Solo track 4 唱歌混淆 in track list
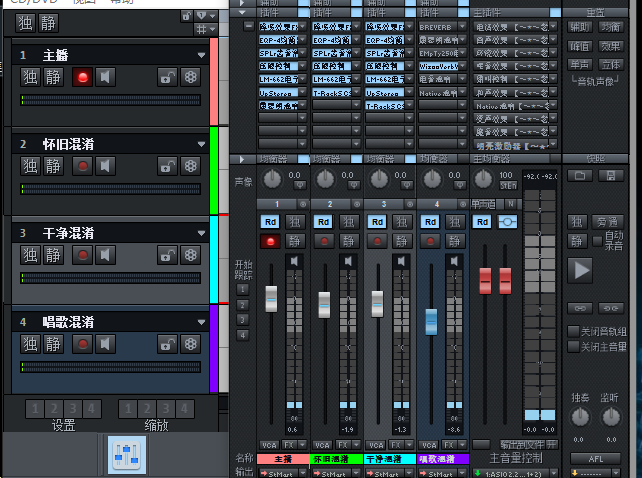 pyautogui.click(x=30, y=344)
